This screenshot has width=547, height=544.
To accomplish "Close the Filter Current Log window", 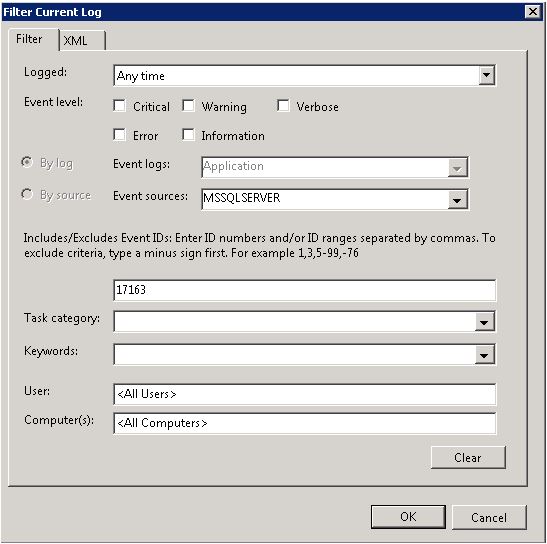I will click(533, 12).
